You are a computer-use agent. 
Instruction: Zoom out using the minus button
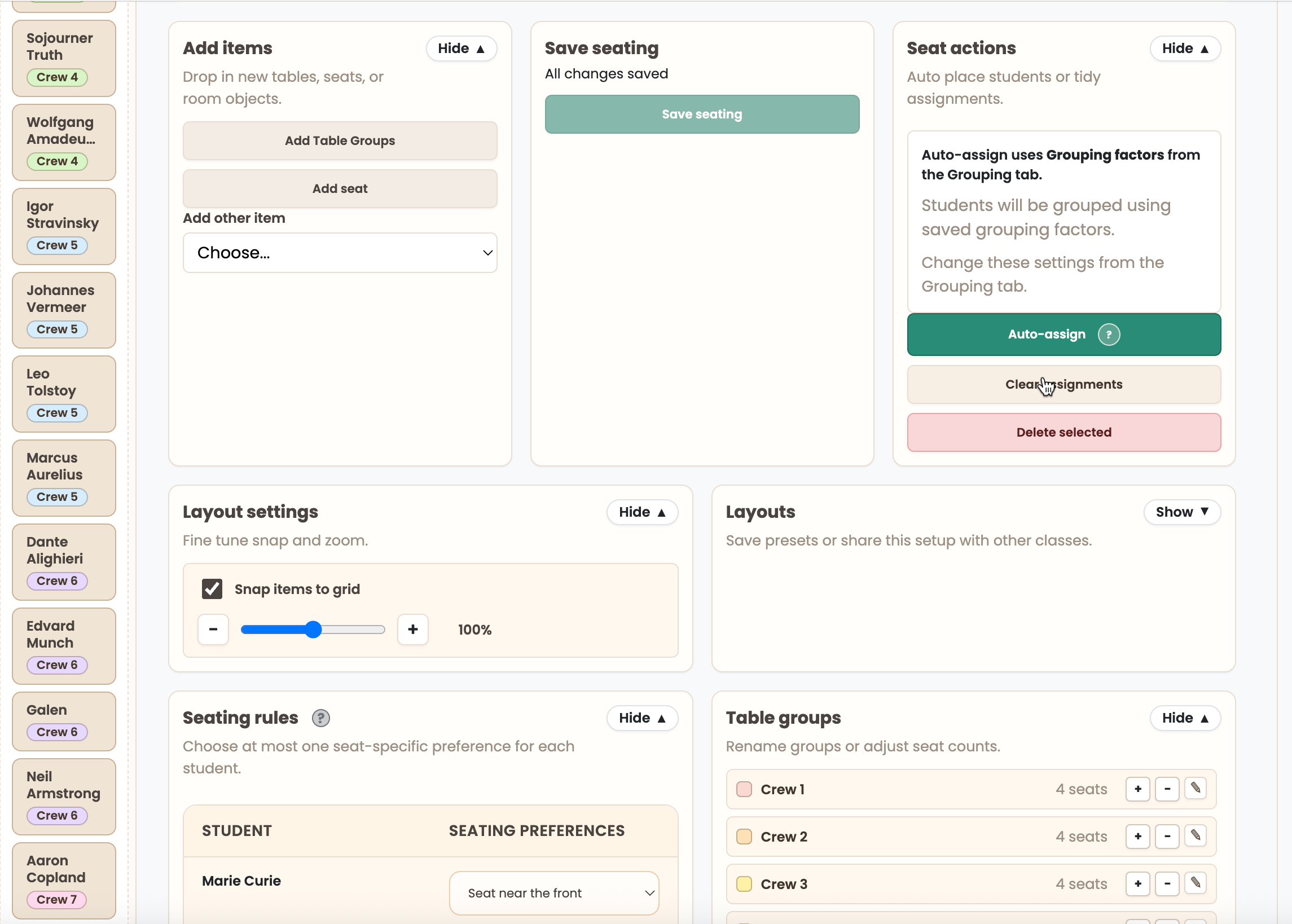click(x=213, y=630)
